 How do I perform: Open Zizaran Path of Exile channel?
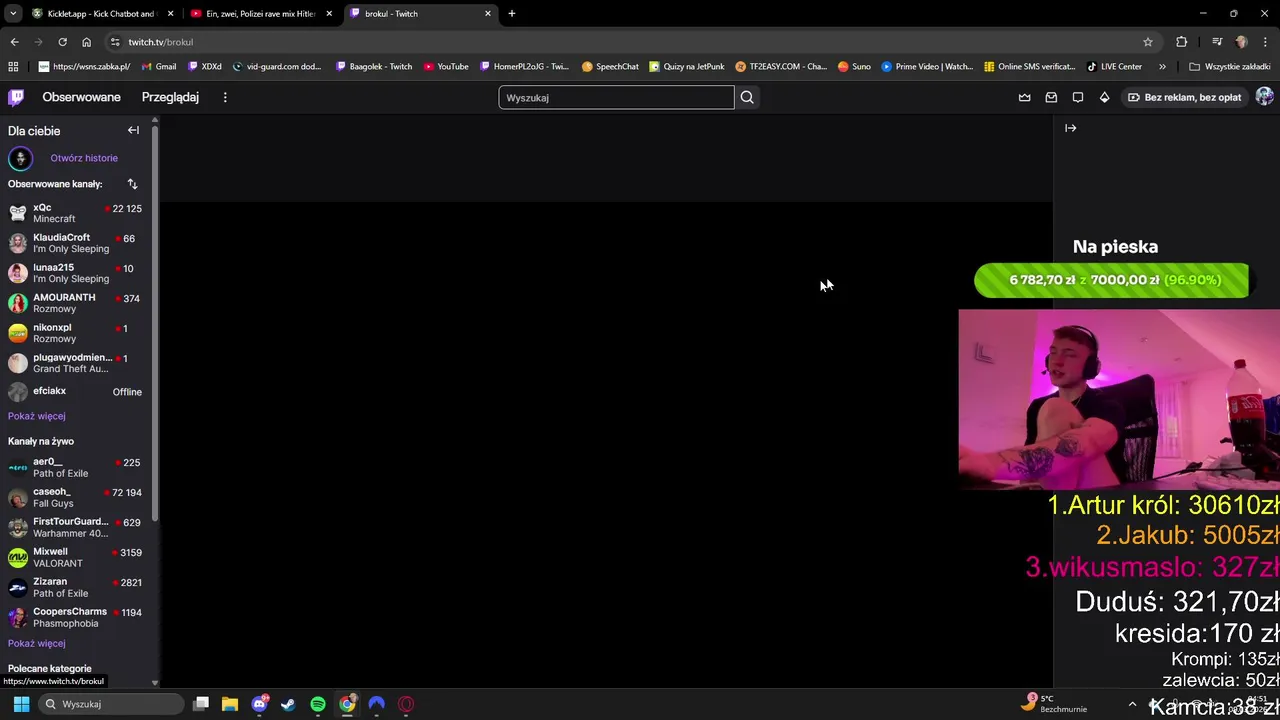click(x=75, y=587)
